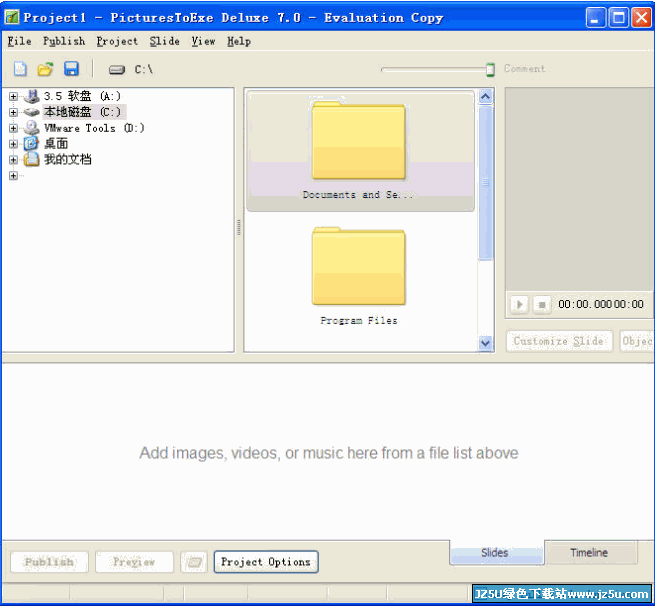Select 3.5 软盘 (A:) in the folder tree

coord(82,96)
